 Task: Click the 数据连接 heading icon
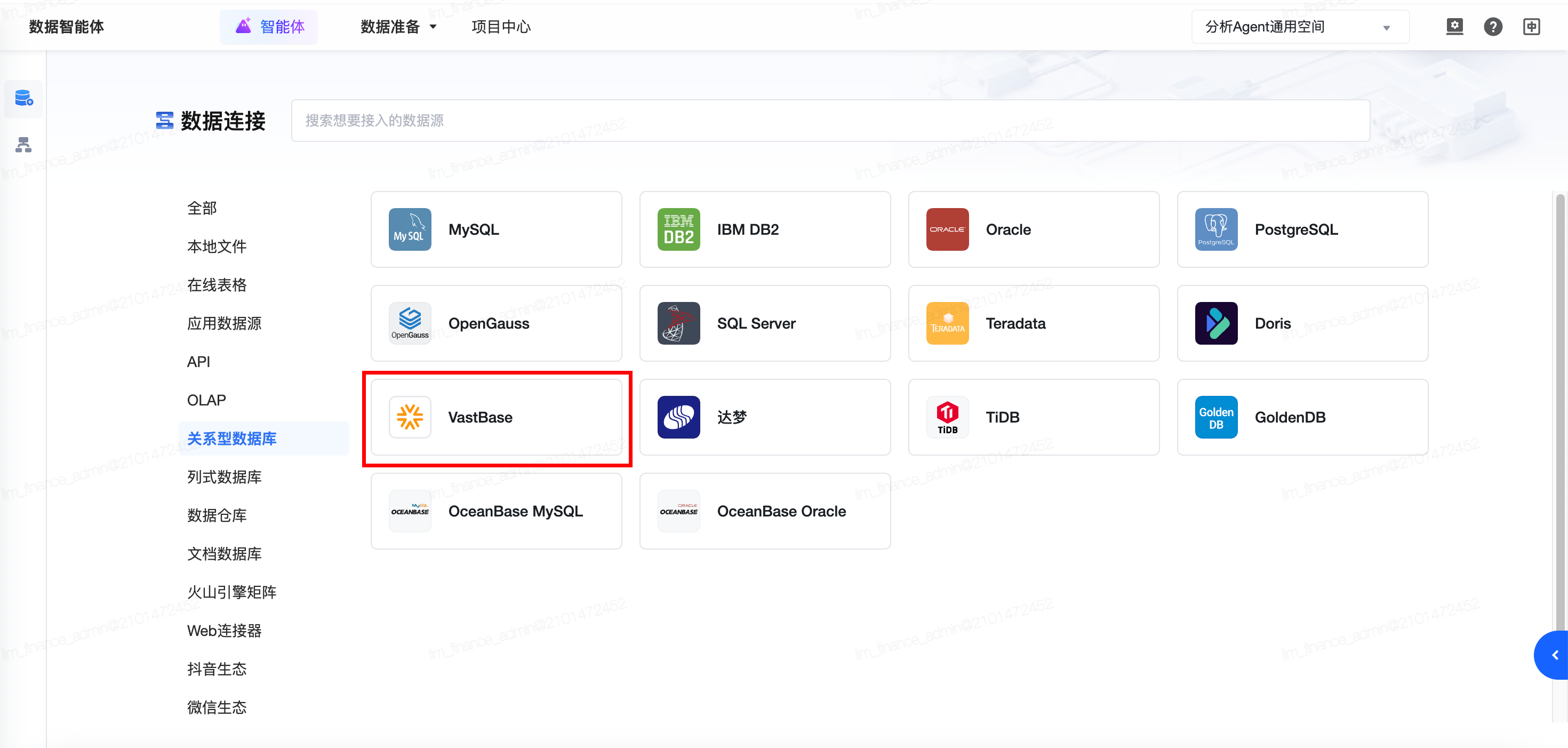(164, 121)
